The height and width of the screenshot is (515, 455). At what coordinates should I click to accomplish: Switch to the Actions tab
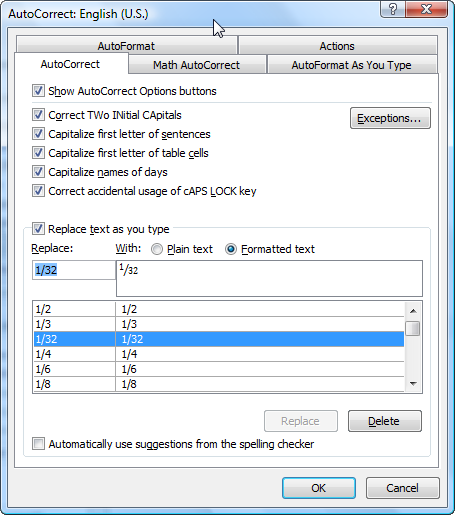point(337,46)
